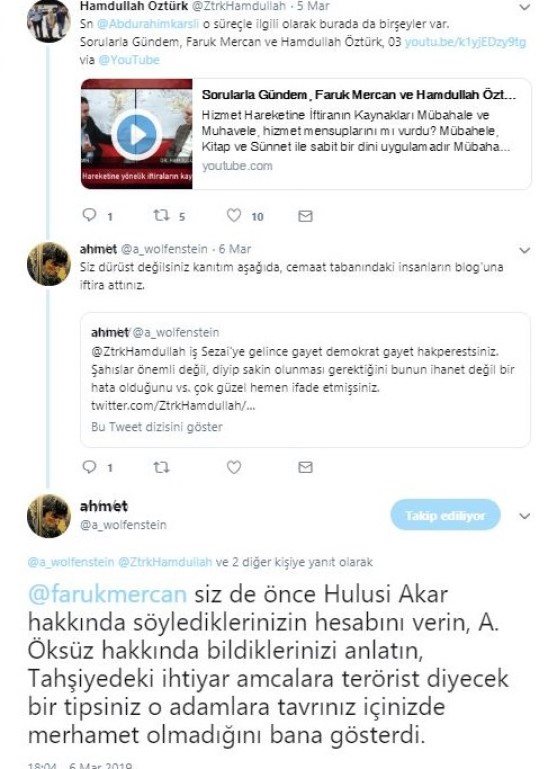Image resolution: width=557 pixels, height=769 pixels.
Task: Reply to Hamdullah Öztürk's tweet
Action: click(x=89, y=215)
